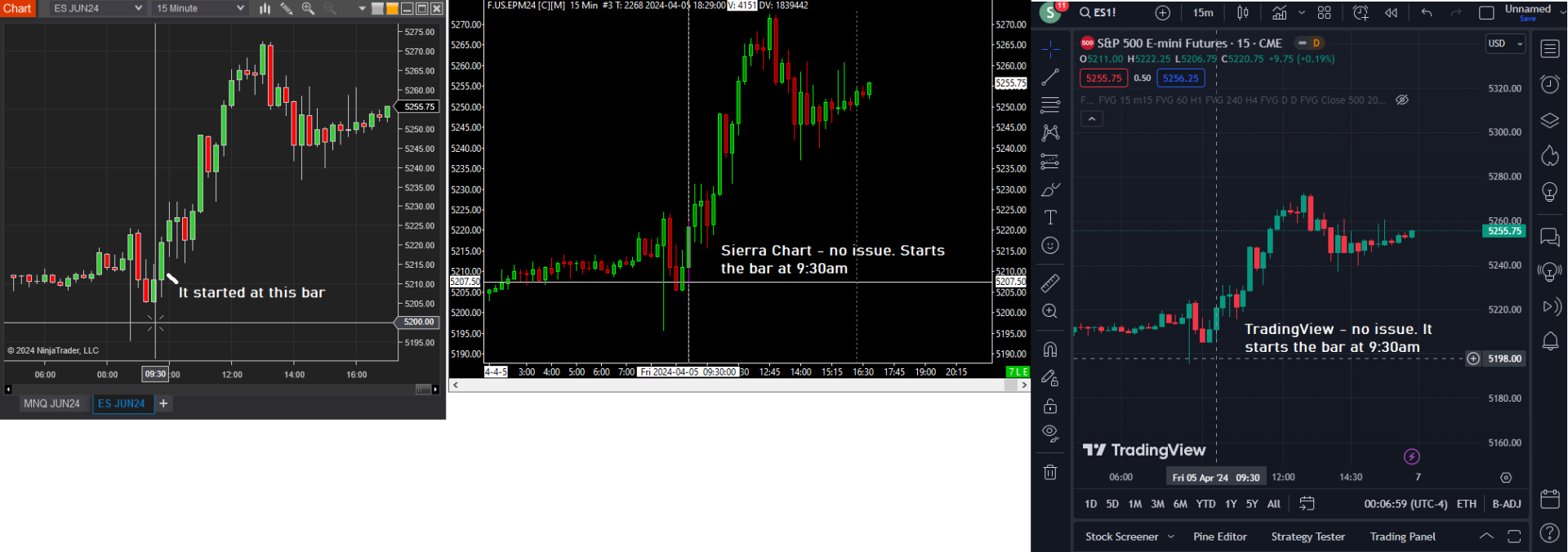This screenshot has width=1568, height=552.
Task: Click the go to date calendar icon
Action: tap(1307, 504)
